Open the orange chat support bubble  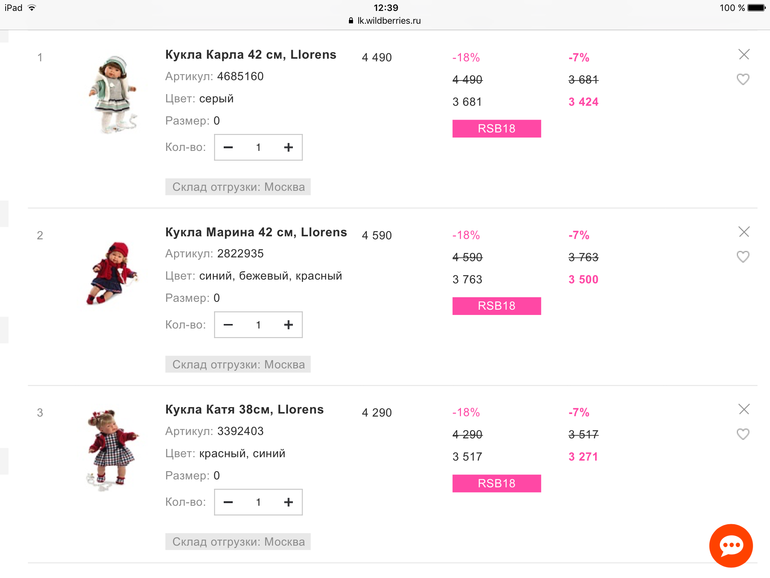click(731, 545)
